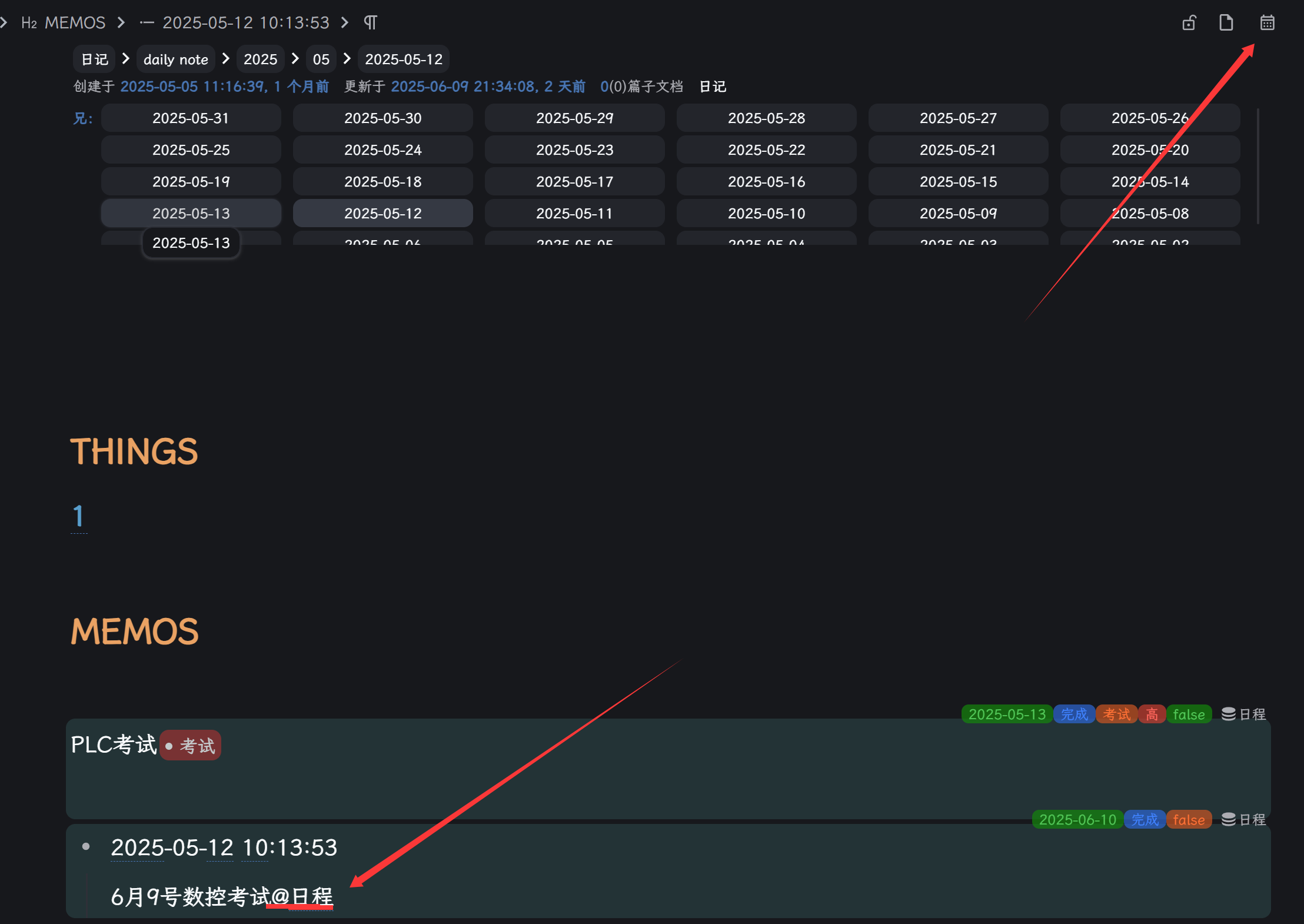Click the green false tag on first block

click(x=1189, y=714)
